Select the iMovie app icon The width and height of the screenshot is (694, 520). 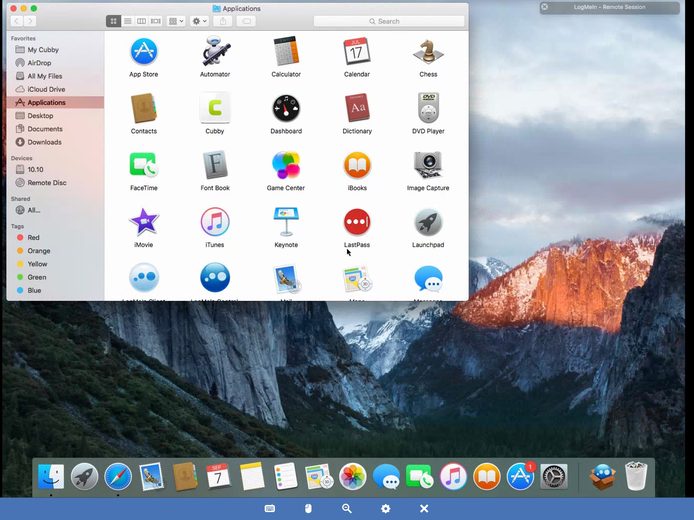tap(144, 222)
